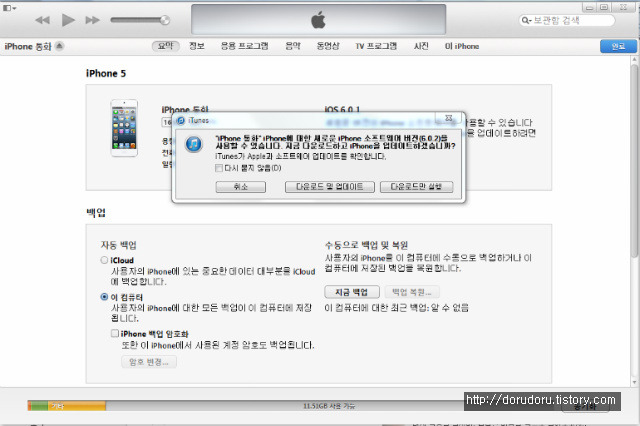640x426 pixels.
Task: Click the iTunes music note icon in dialog
Action: [x=193, y=144]
